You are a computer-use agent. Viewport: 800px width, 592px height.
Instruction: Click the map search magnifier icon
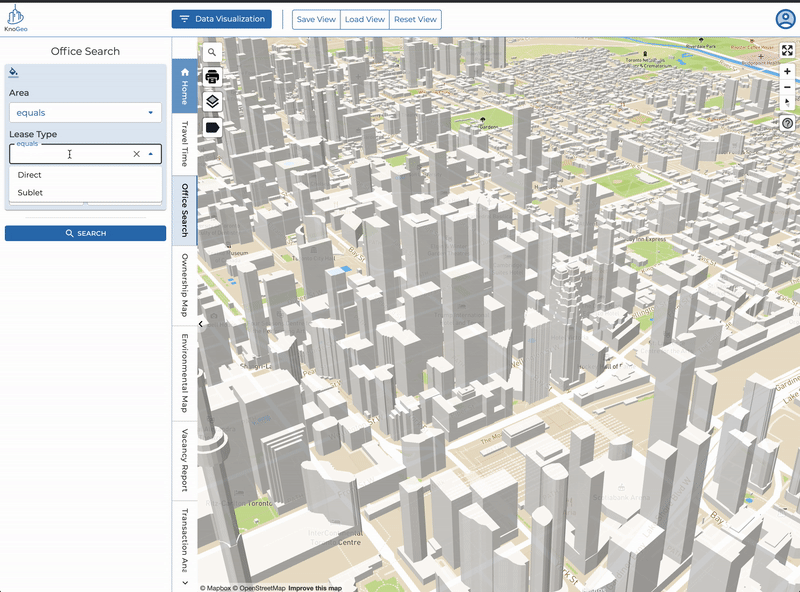(212, 52)
